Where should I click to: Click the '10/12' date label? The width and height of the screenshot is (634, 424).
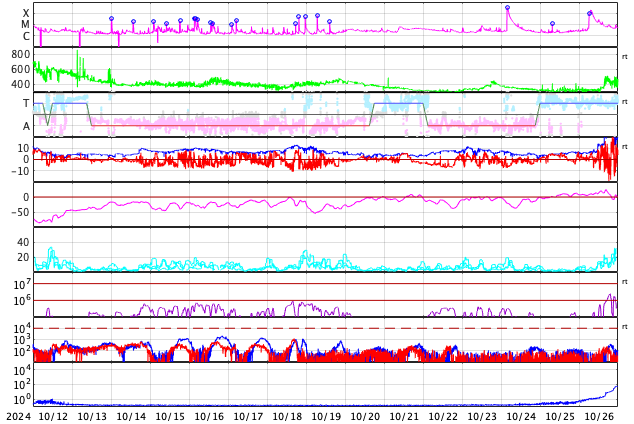coord(53,416)
